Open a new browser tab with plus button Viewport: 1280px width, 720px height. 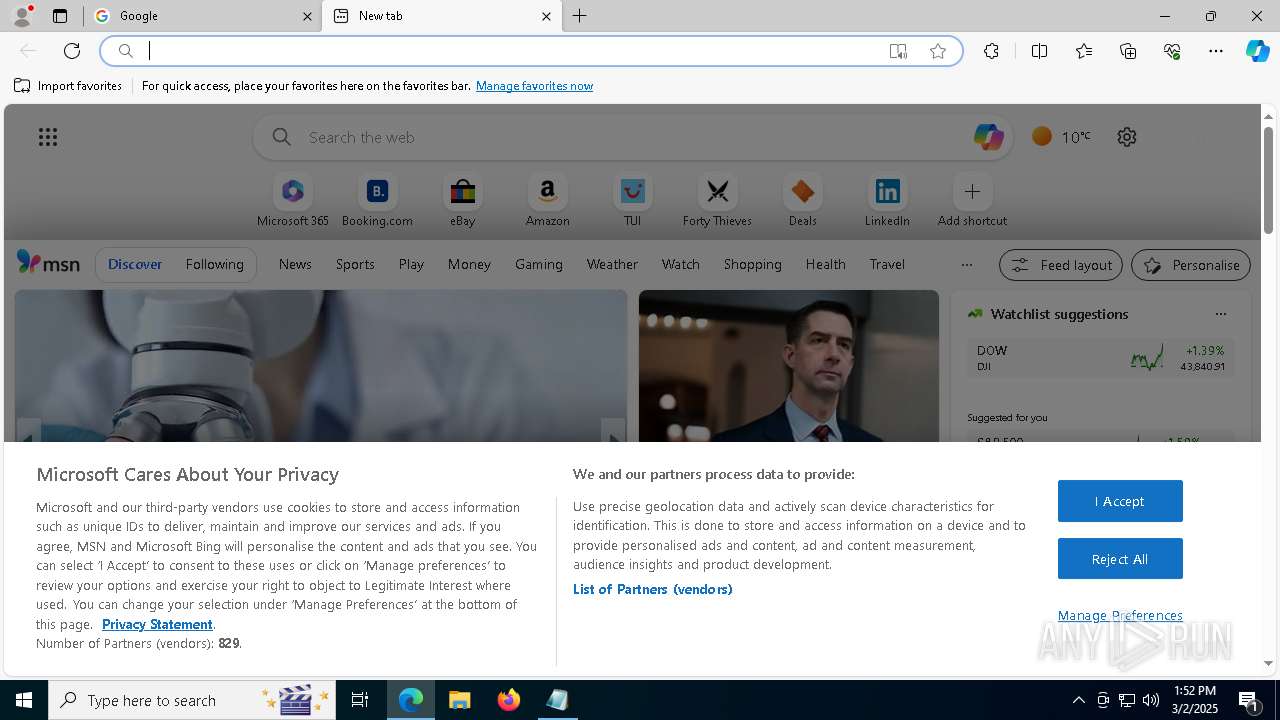coord(580,16)
